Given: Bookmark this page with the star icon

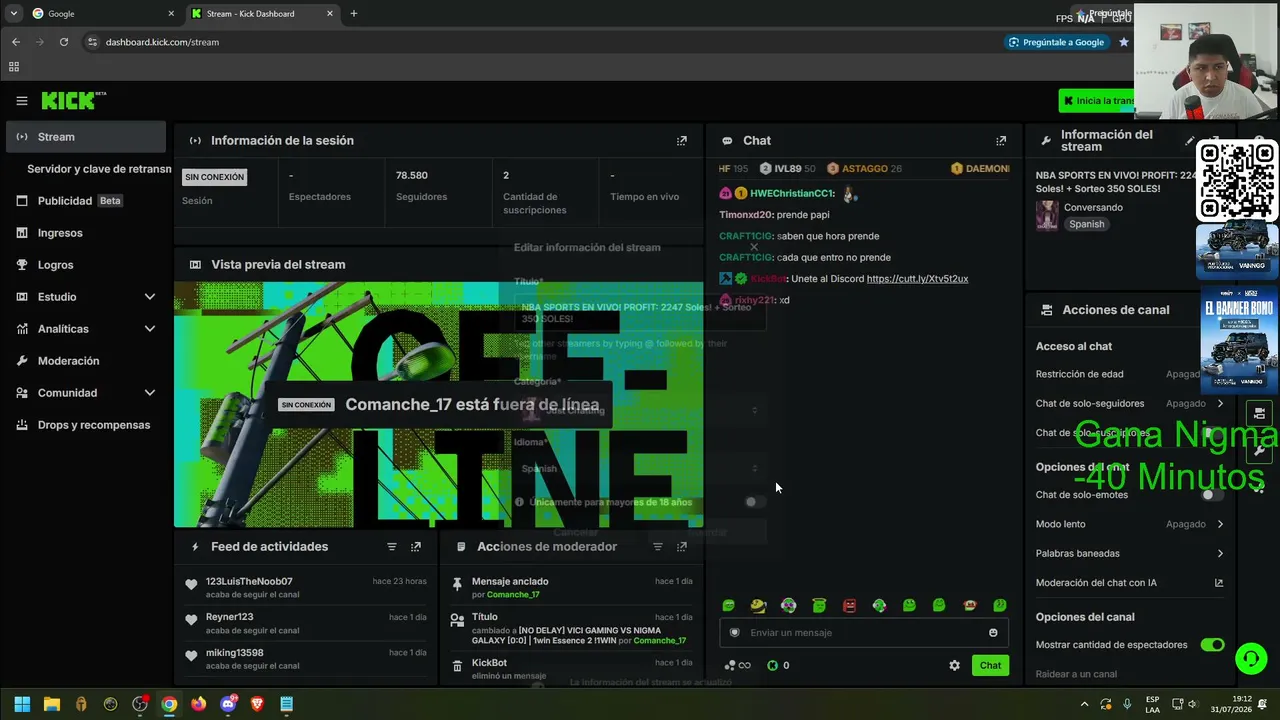Looking at the screenshot, I should (1124, 42).
